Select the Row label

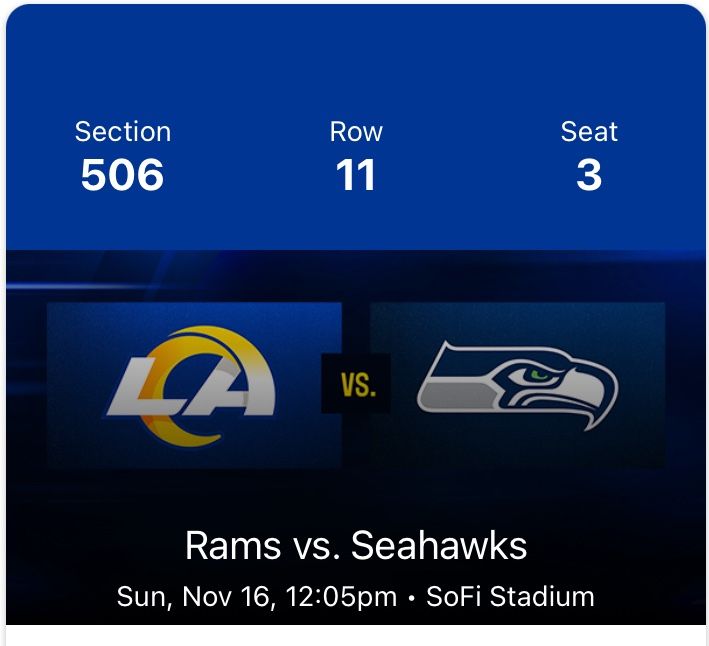point(356,132)
